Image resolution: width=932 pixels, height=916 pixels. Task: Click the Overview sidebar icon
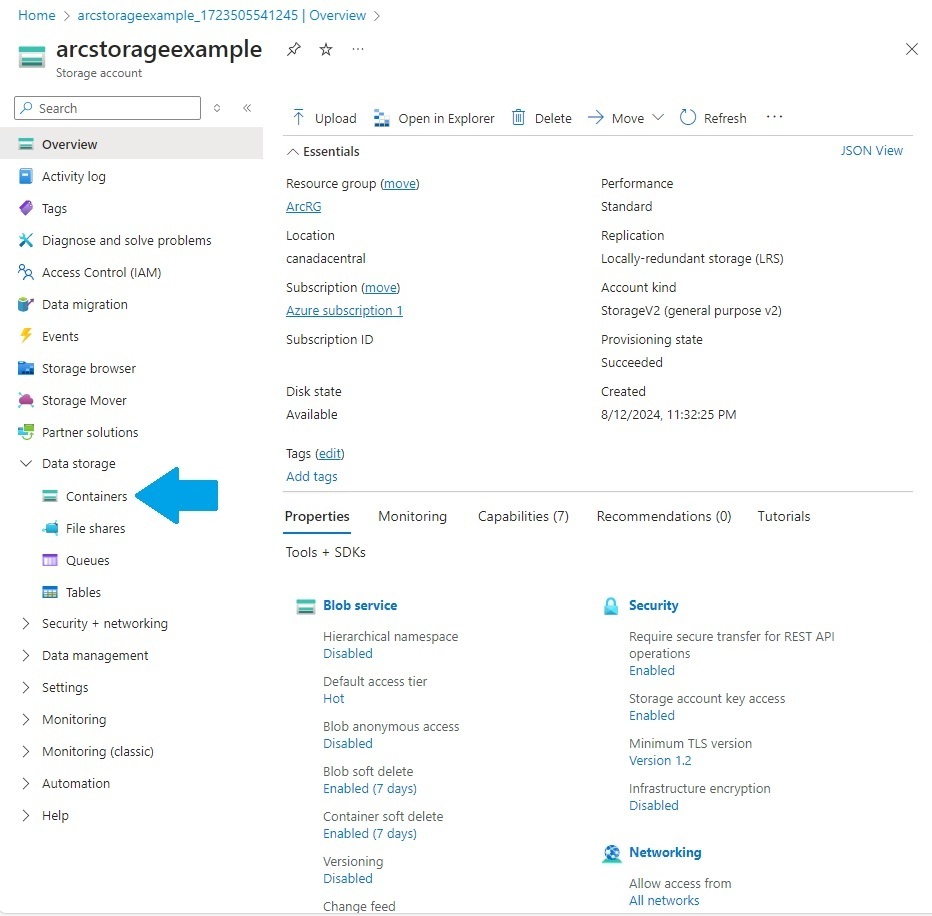coord(26,144)
